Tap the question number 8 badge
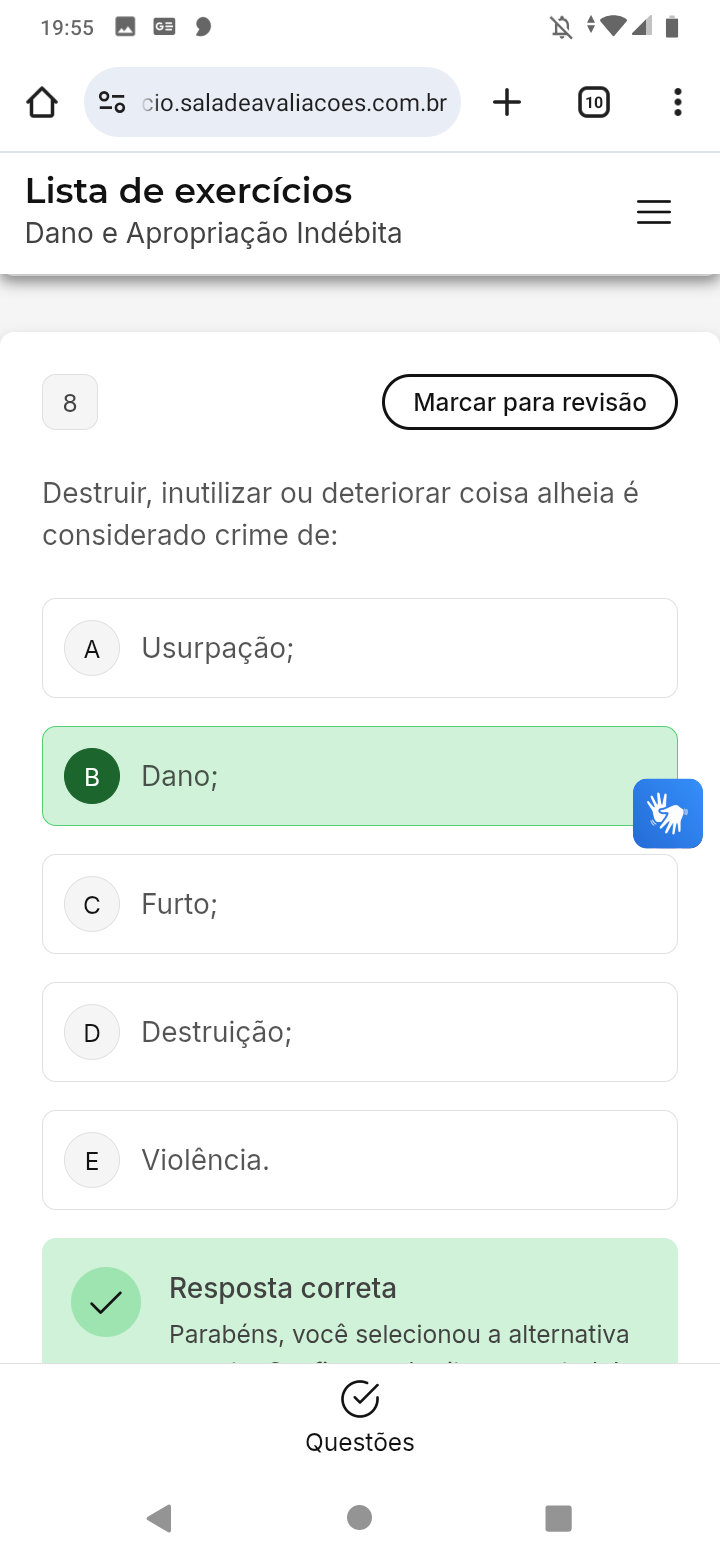720x1560 pixels. tap(70, 402)
